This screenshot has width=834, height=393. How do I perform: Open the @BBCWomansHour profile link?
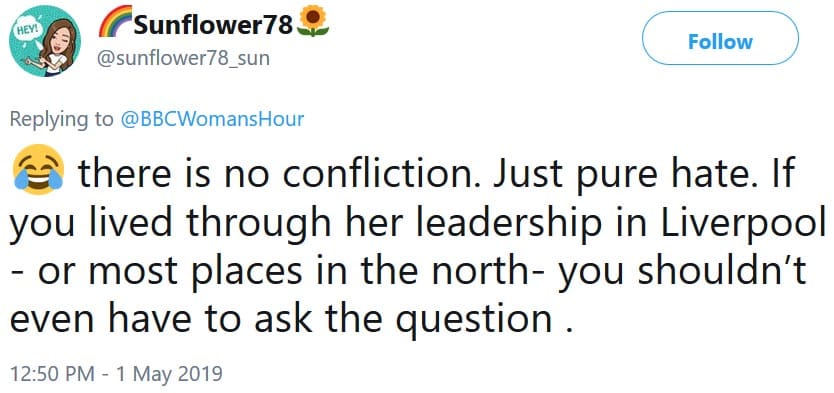pos(213,119)
